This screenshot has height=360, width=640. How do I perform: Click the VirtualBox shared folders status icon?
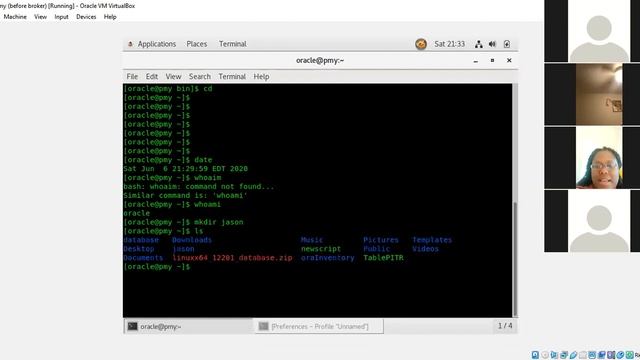583,355
